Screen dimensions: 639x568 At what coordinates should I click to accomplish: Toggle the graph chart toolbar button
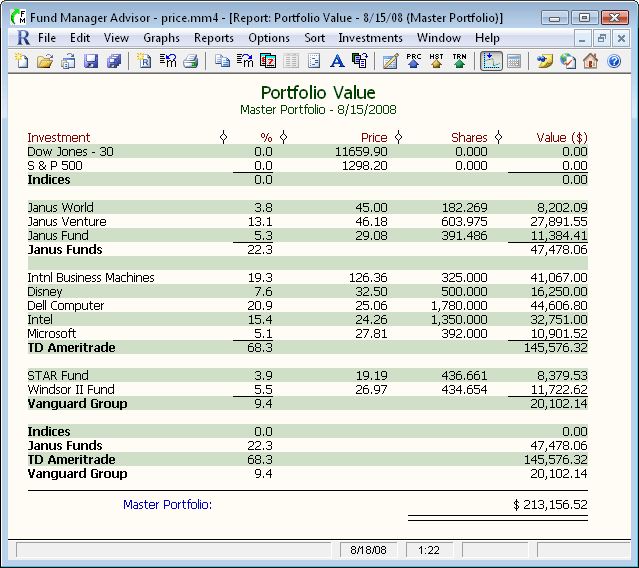(x=491, y=61)
